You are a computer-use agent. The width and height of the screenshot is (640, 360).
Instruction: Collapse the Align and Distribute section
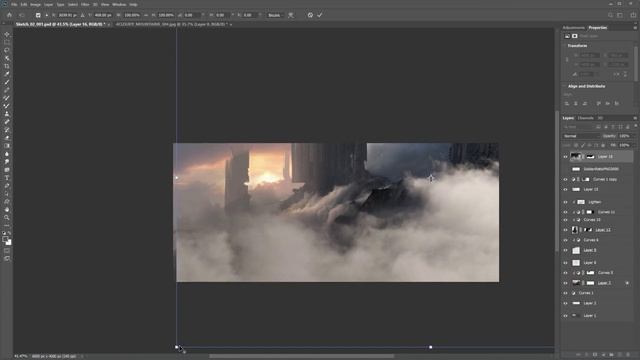coord(564,86)
